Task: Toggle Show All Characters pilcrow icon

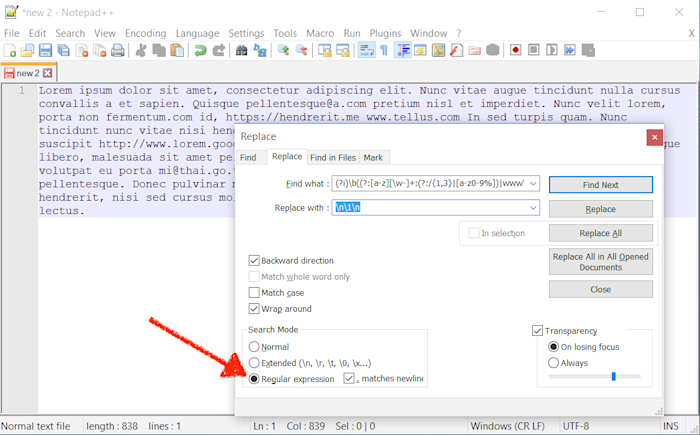Action: point(384,50)
